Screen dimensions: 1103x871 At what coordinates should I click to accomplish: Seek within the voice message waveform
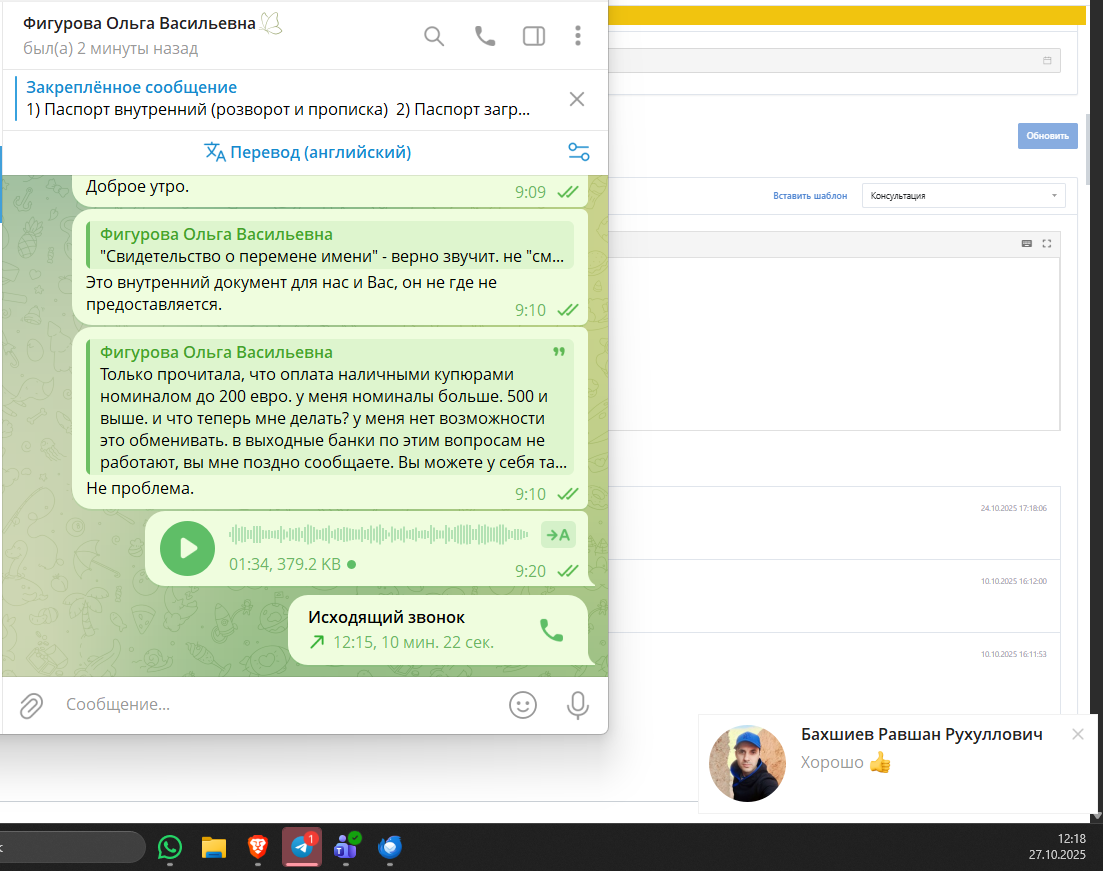coord(378,535)
